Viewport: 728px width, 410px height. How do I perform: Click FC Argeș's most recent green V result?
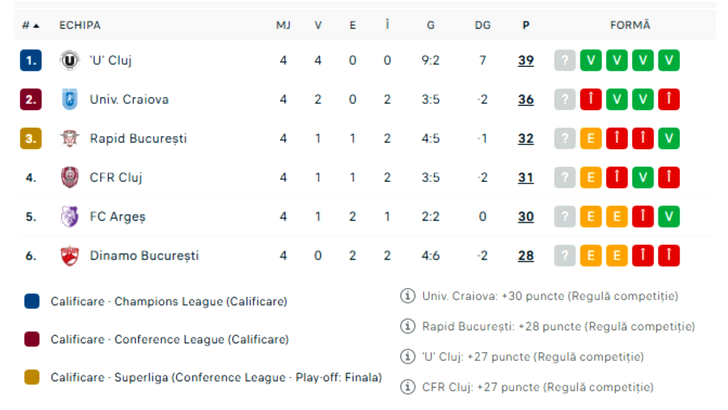[669, 217]
